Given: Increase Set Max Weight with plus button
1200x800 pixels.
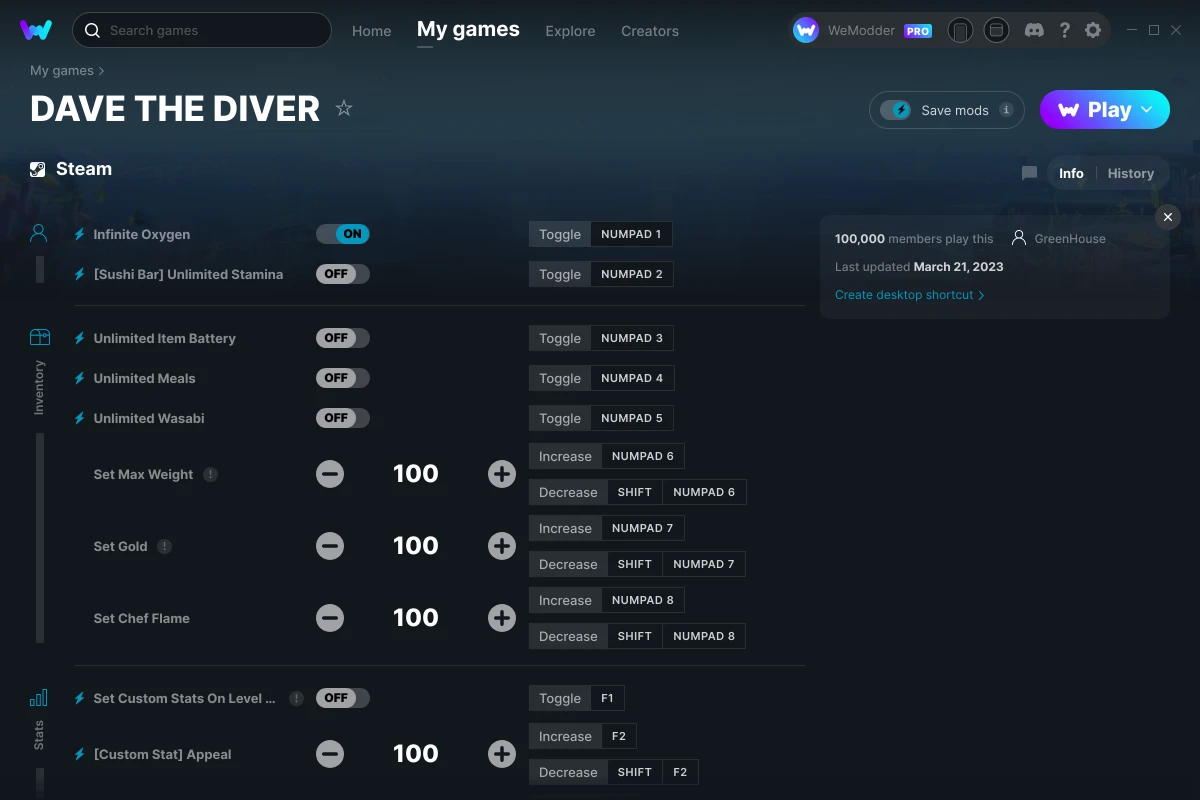Looking at the screenshot, I should pos(502,474).
